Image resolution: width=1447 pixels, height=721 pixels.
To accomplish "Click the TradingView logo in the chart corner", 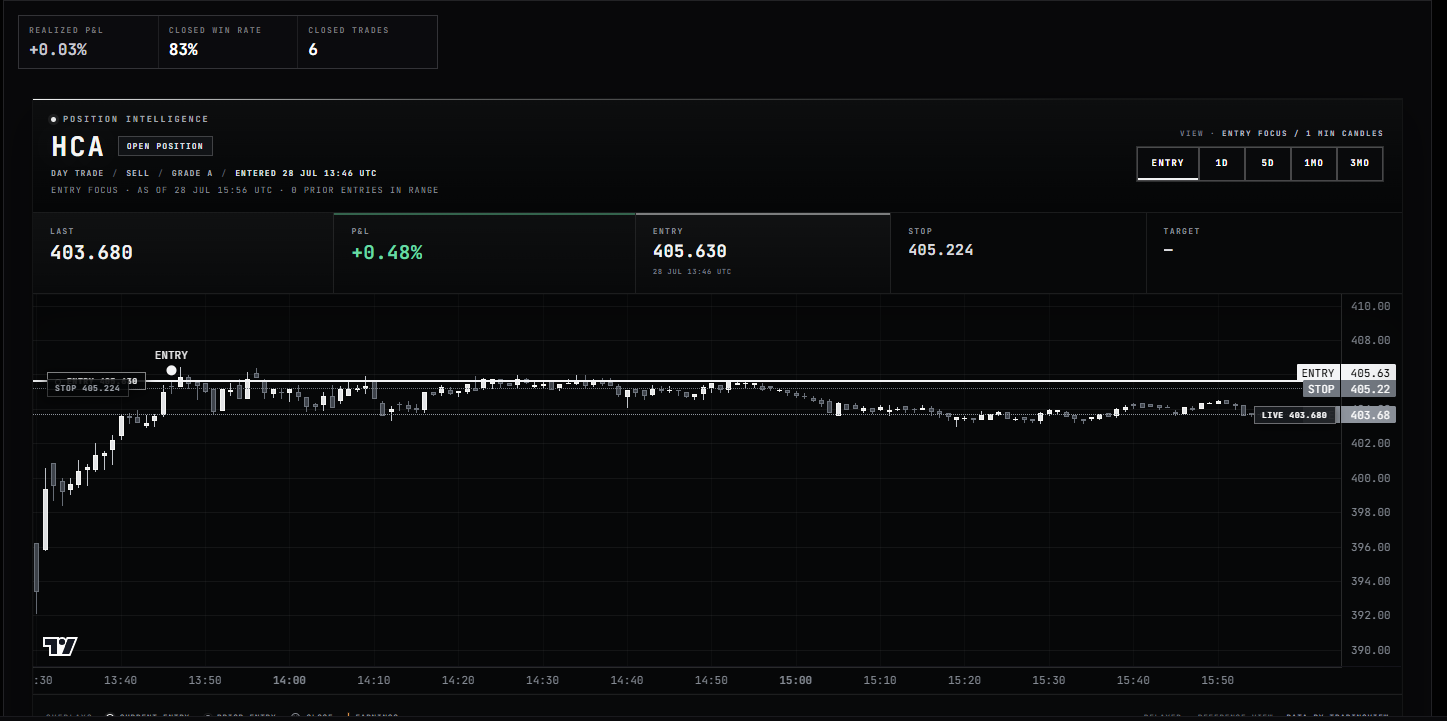I will pyautogui.click(x=60, y=646).
